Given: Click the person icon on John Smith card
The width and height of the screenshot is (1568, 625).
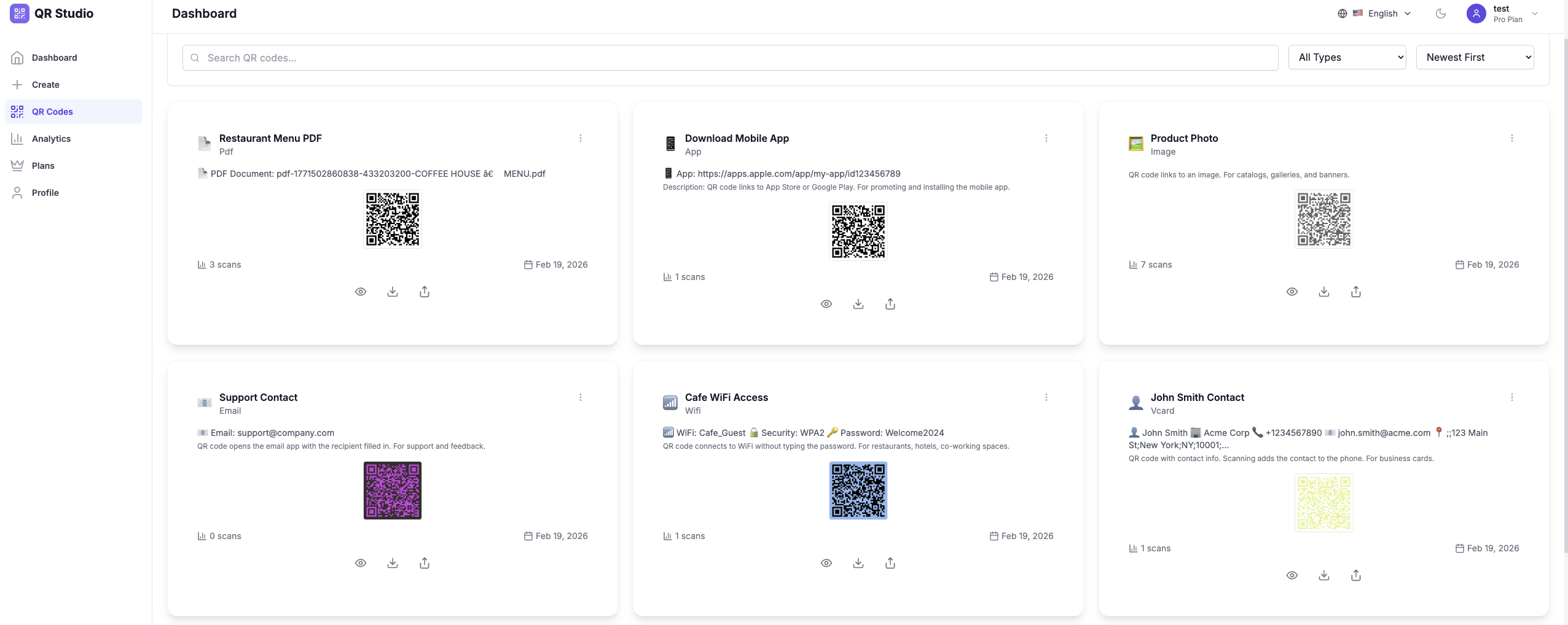Looking at the screenshot, I should coord(1136,403).
